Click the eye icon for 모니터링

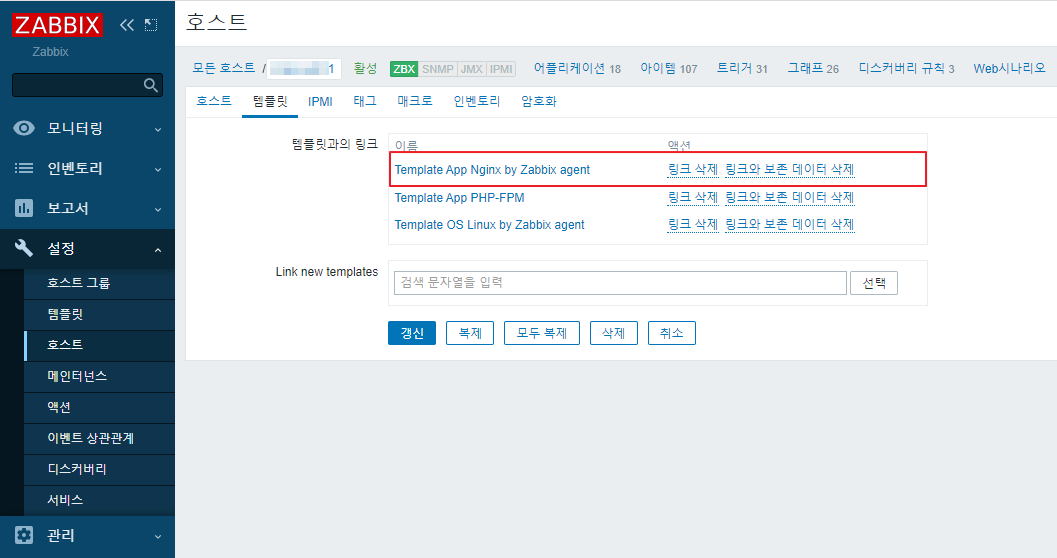click(x=24, y=128)
